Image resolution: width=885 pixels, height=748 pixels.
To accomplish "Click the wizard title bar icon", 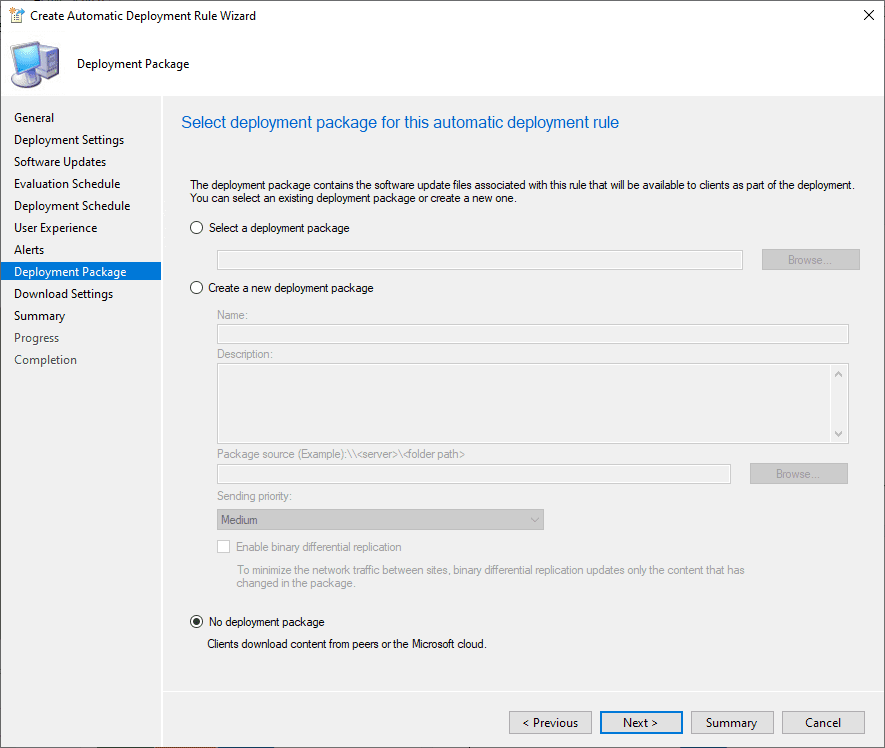I will point(16,16).
